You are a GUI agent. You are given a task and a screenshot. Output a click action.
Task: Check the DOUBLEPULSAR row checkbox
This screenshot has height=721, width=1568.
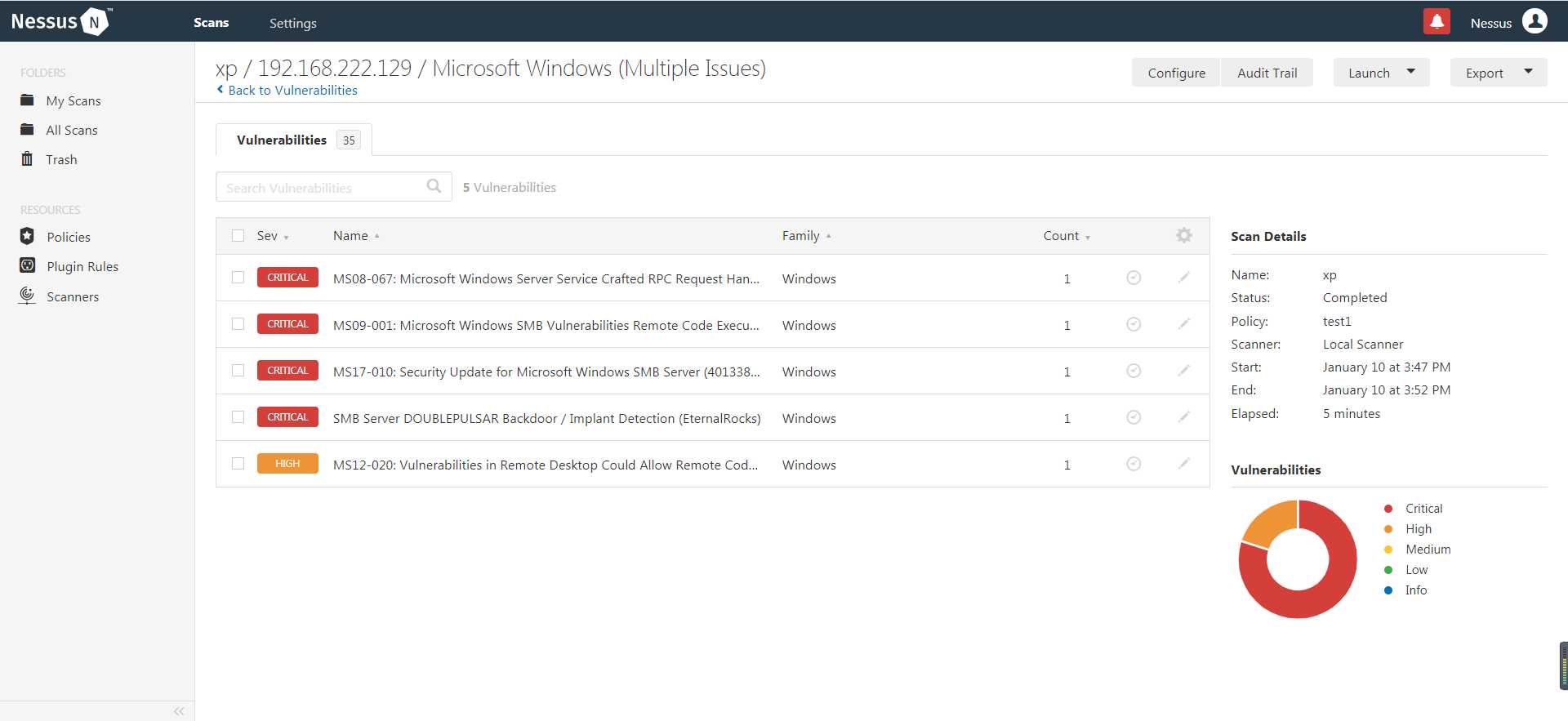pos(238,417)
